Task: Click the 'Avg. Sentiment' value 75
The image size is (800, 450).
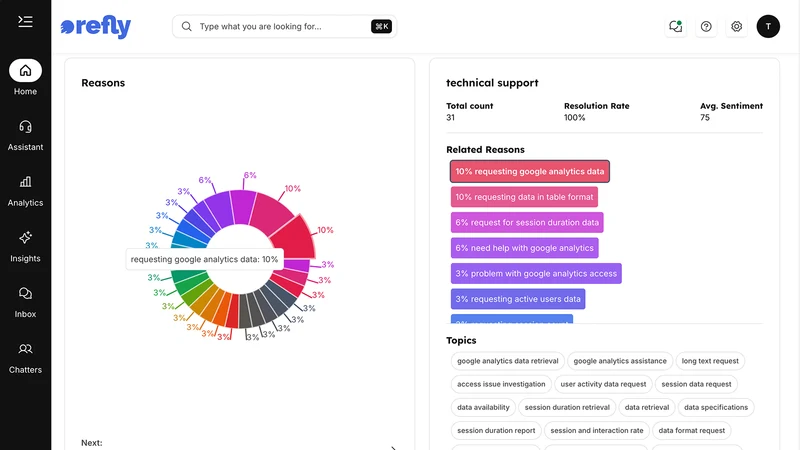Action: (705, 117)
